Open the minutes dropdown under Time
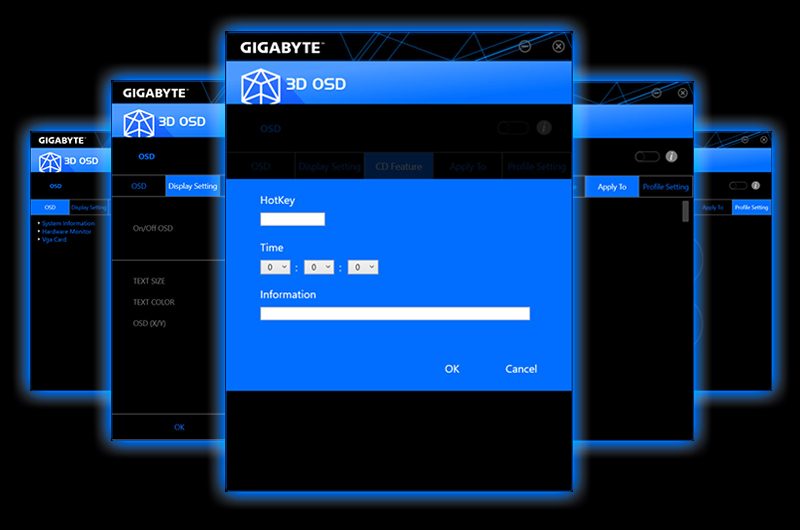The width and height of the screenshot is (800, 530). click(319, 267)
